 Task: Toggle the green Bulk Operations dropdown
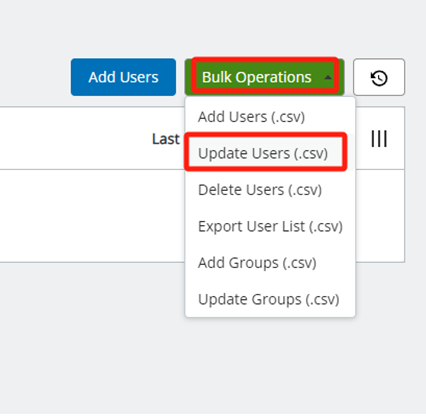[x=265, y=77]
